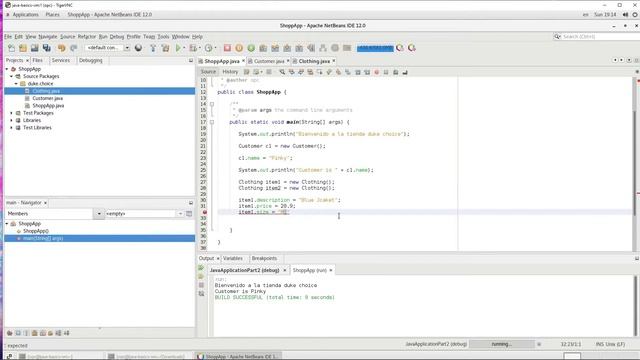Open the Help menu

point(197,37)
